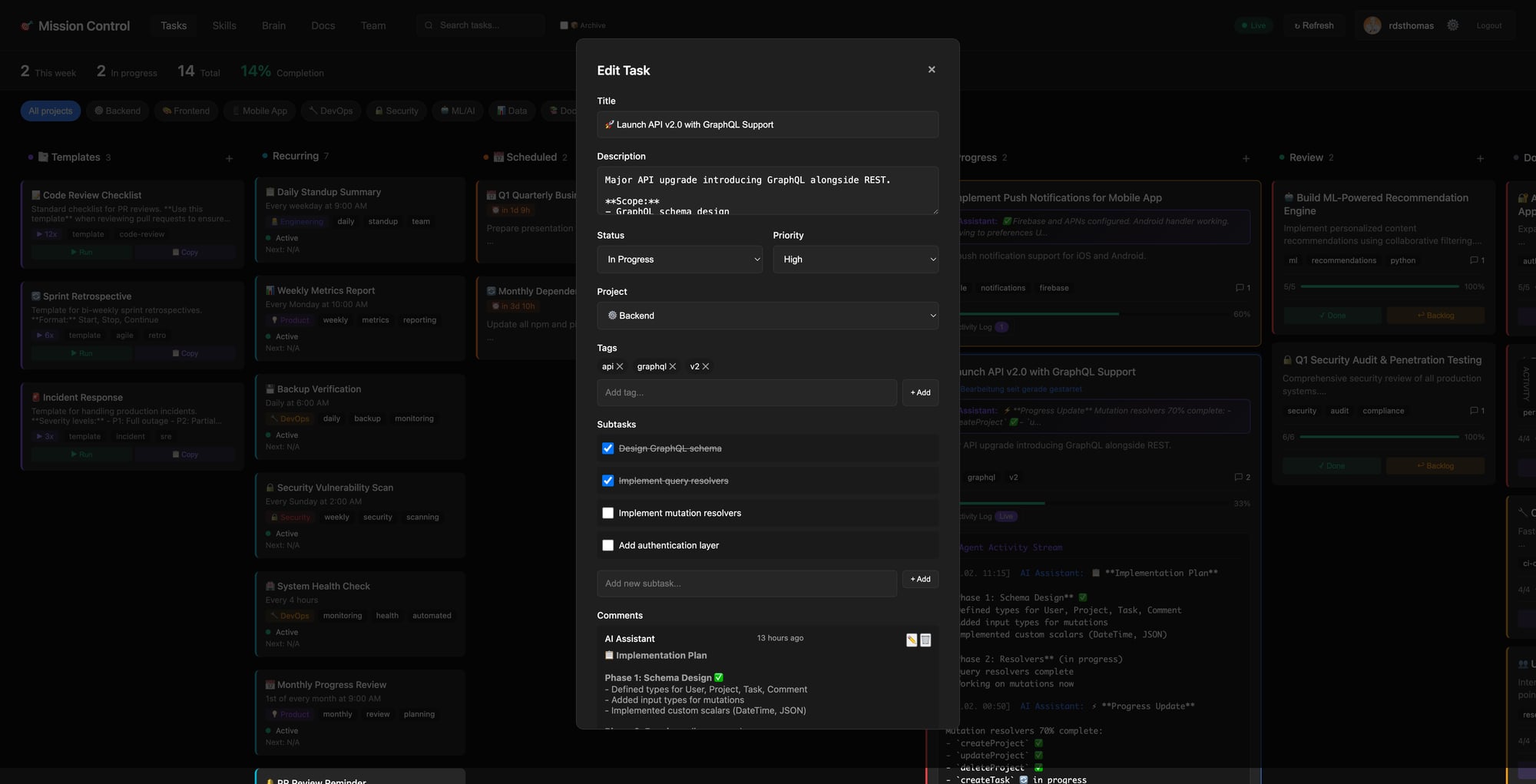Filter by Data project
This screenshot has height=784, width=1536.
coord(512,111)
